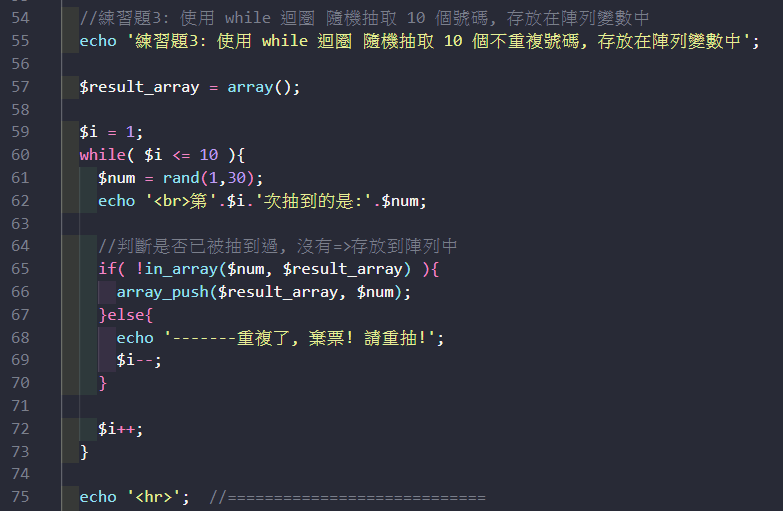783x511 pixels.
Task: Click the comment text on line 64
Action: tap(278, 246)
